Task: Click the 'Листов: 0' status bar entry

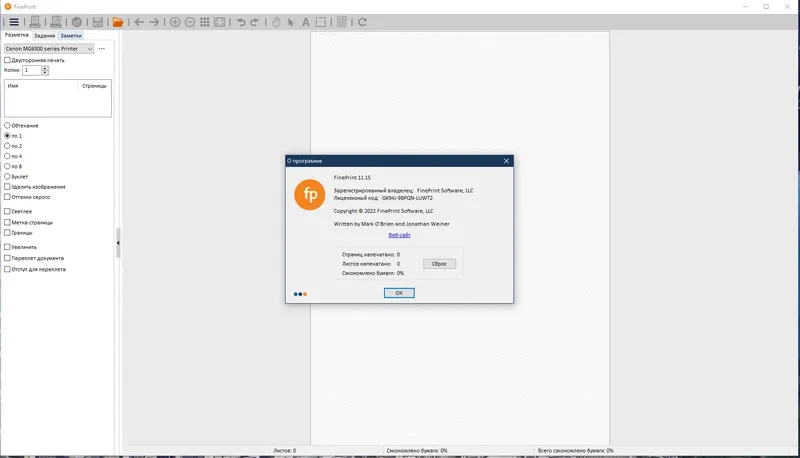Action: pyautogui.click(x=285, y=451)
